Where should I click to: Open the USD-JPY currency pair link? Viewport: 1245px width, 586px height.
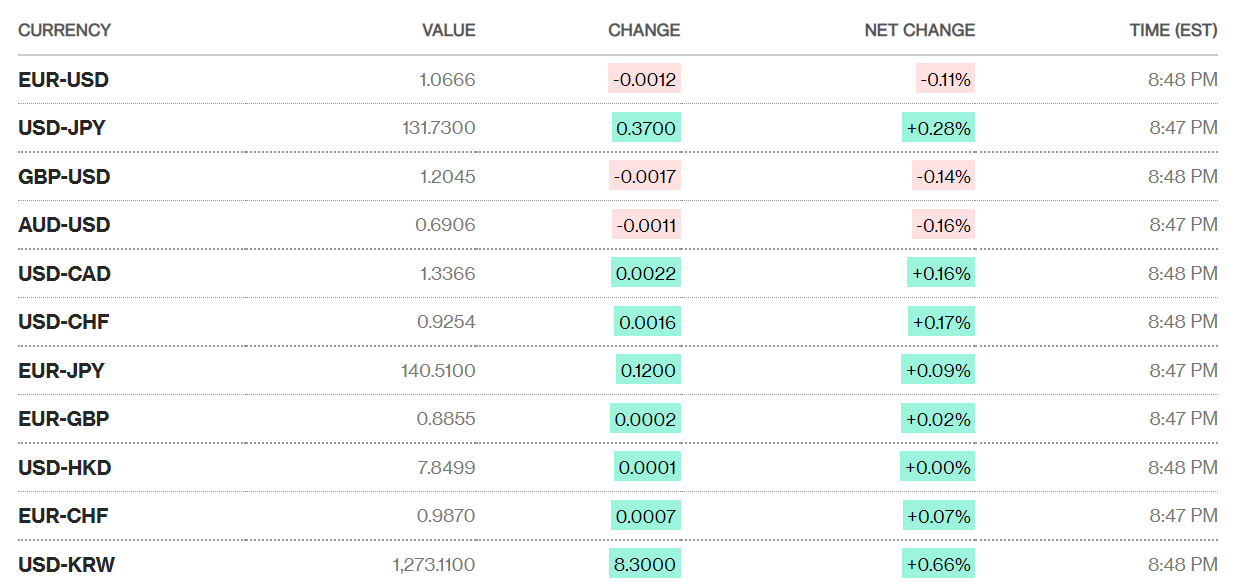click(x=62, y=128)
